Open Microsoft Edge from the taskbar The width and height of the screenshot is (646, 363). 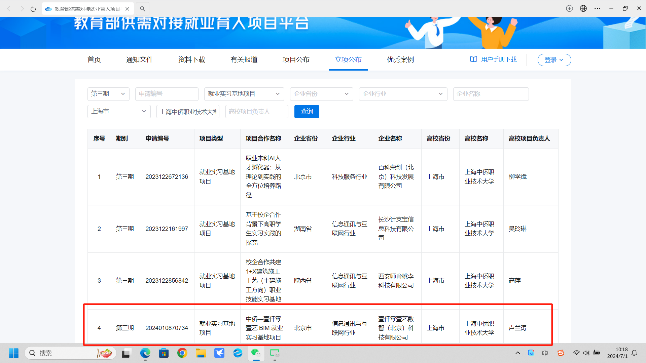(x=145, y=353)
